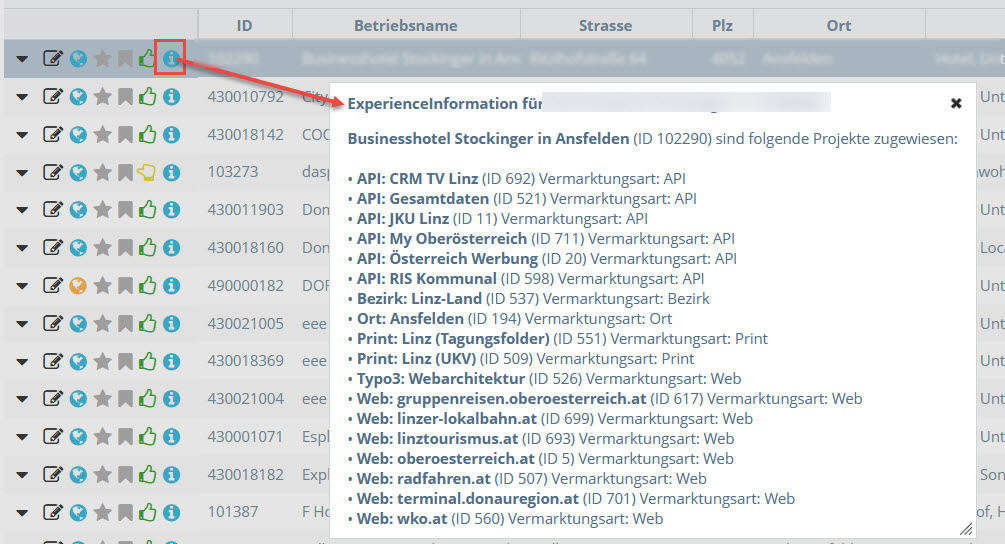Viewport: 1005px width, 544px height.
Task: Sort by ID column header
Action: [245, 26]
